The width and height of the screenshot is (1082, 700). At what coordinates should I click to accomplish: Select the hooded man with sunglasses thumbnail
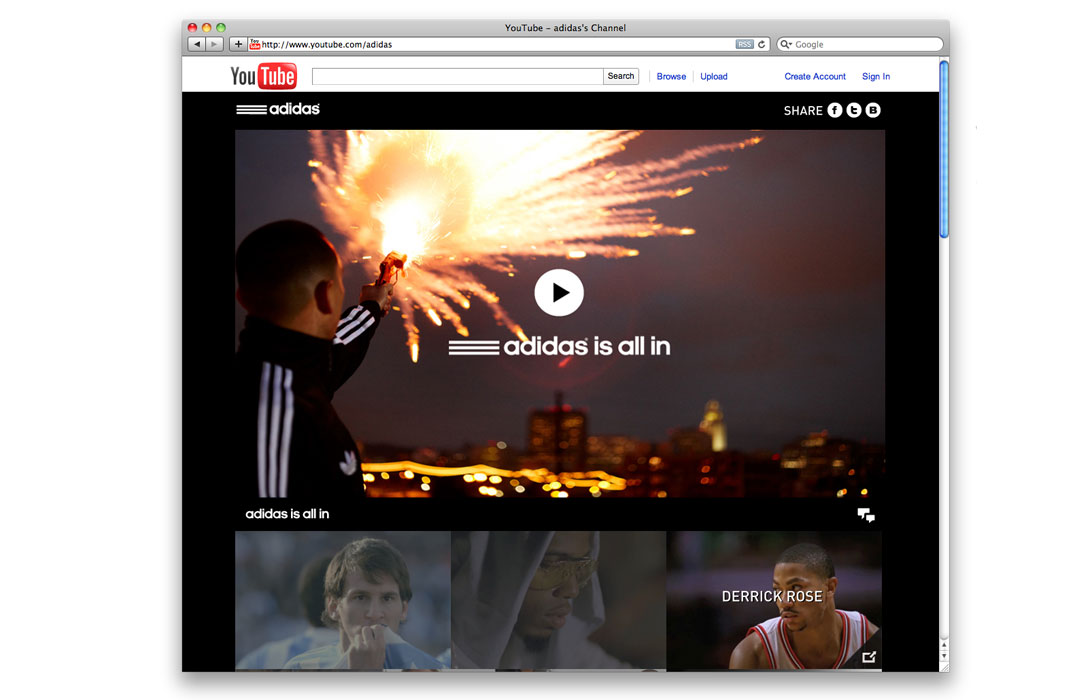pyautogui.click(x=558, y=600)
